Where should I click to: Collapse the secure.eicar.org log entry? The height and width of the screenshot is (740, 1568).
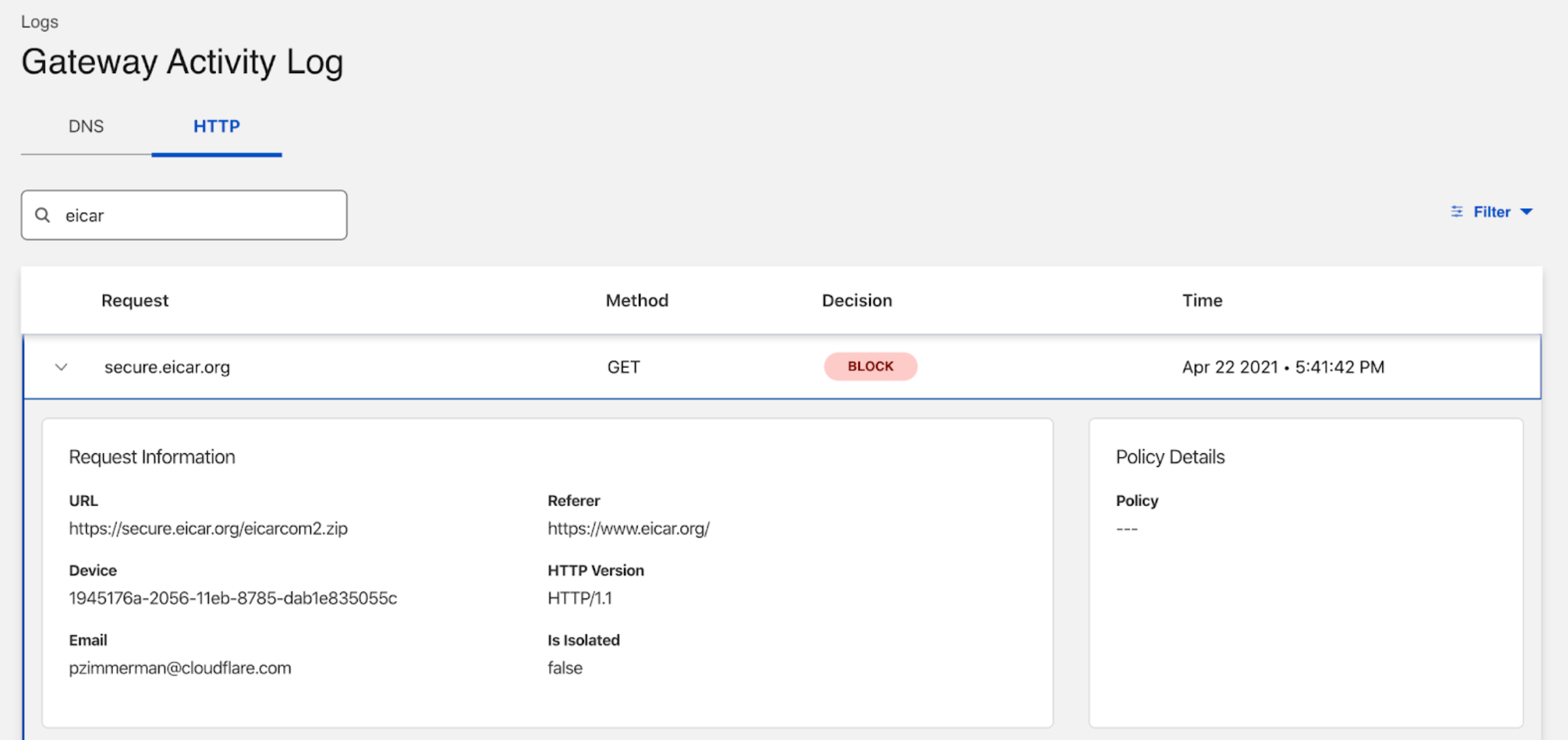coord(61,367)
